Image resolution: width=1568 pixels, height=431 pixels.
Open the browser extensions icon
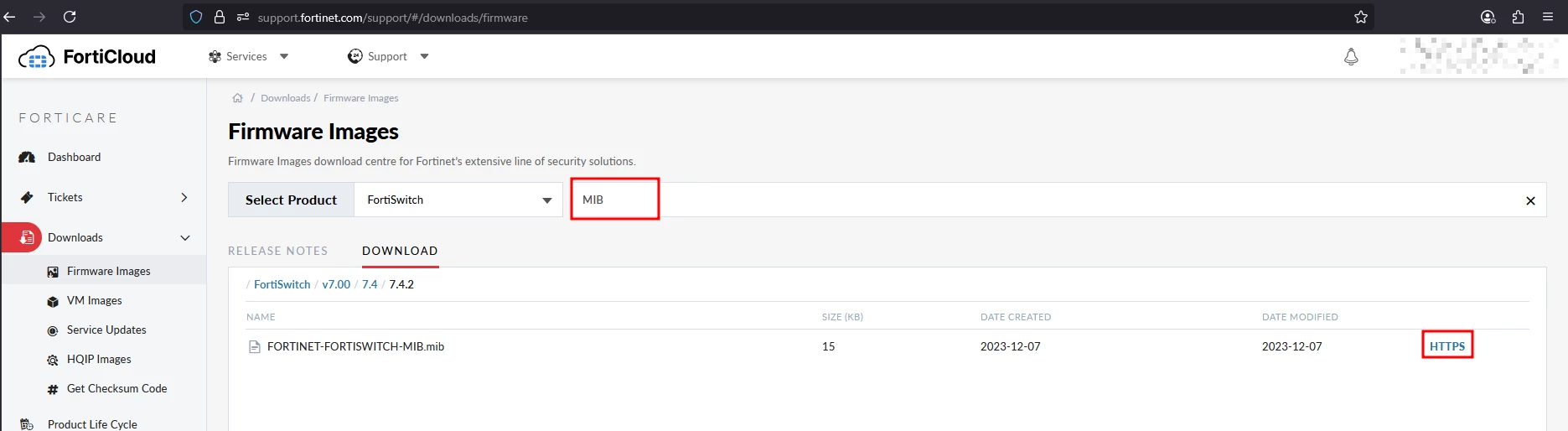coord(1518,17)
